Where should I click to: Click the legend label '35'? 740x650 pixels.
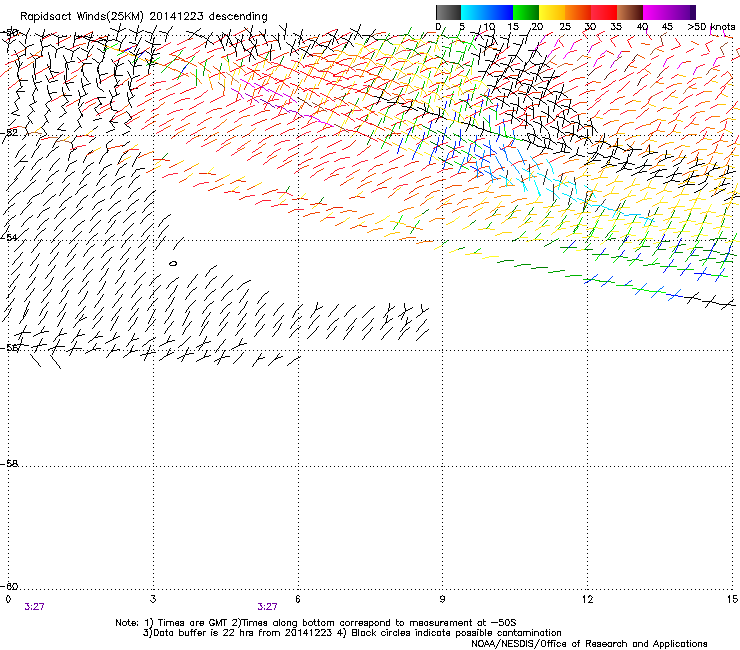(616, 27)
